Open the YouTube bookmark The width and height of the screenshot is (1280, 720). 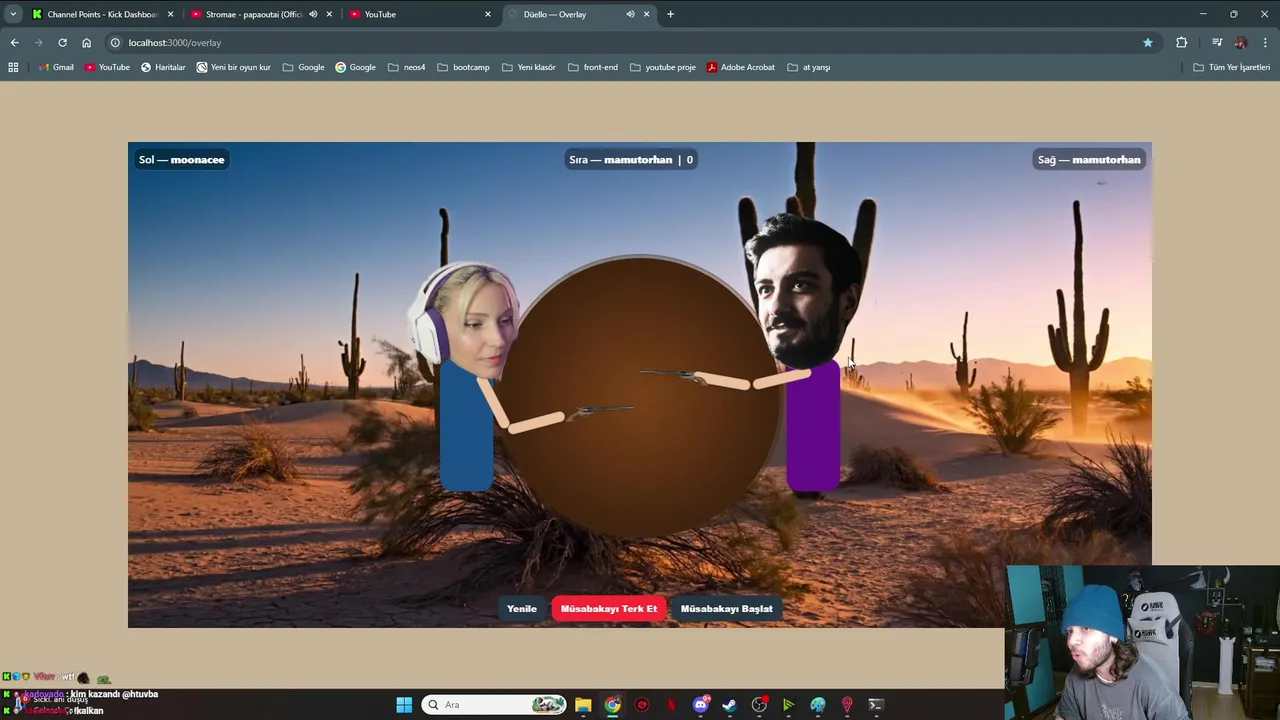tap(107, 67)
